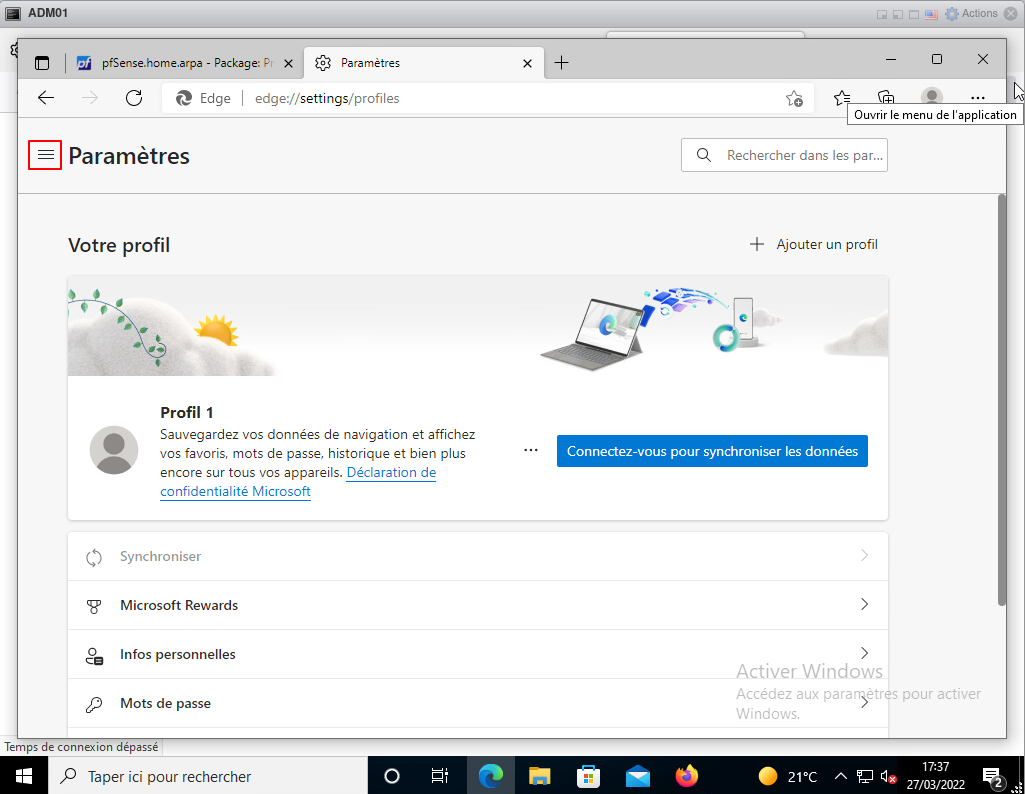1025x794 pixels.
Task: Click Connectez-vous pour synchroniser les données
Action: click(x=712, y=451)
